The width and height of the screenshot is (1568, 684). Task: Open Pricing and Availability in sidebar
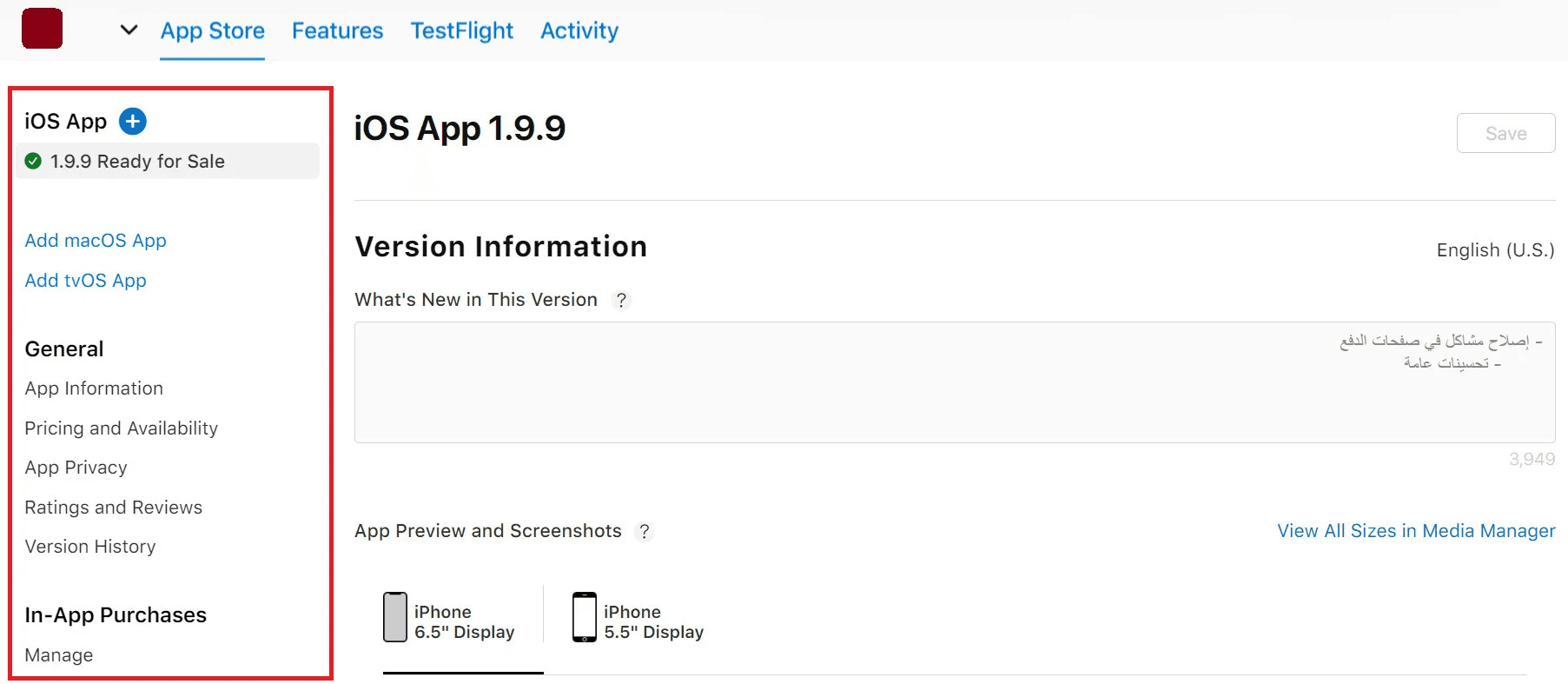click(x=121, y=428)
